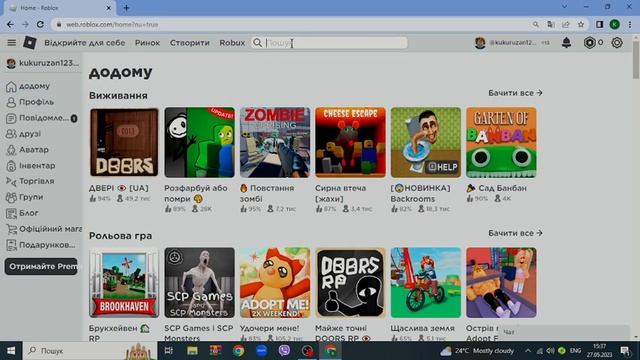
Task: Click the Windows taskbar search box
Action: [90, 351]
